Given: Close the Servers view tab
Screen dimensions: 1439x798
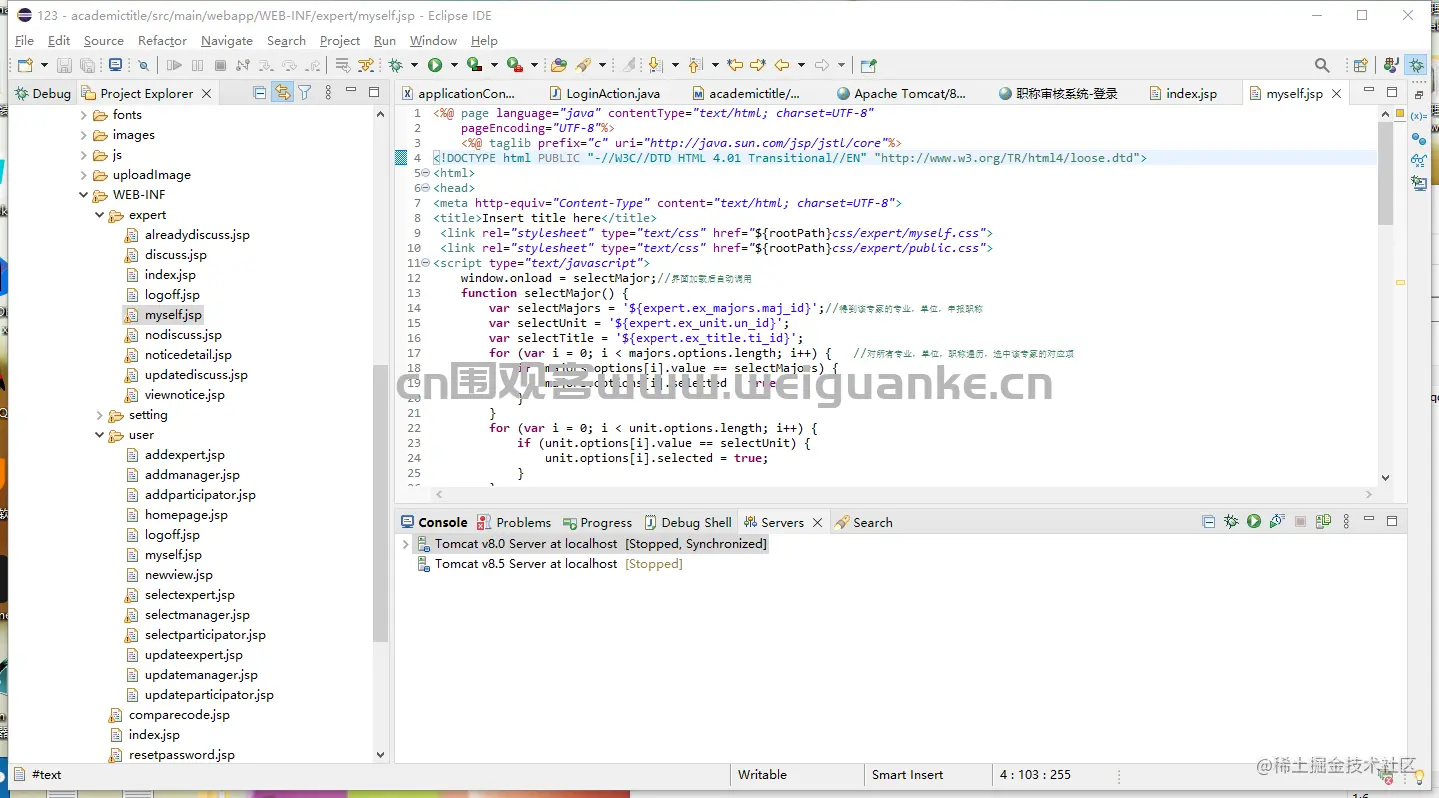Looking at the screenshot, I should click(x=817, y=522).
